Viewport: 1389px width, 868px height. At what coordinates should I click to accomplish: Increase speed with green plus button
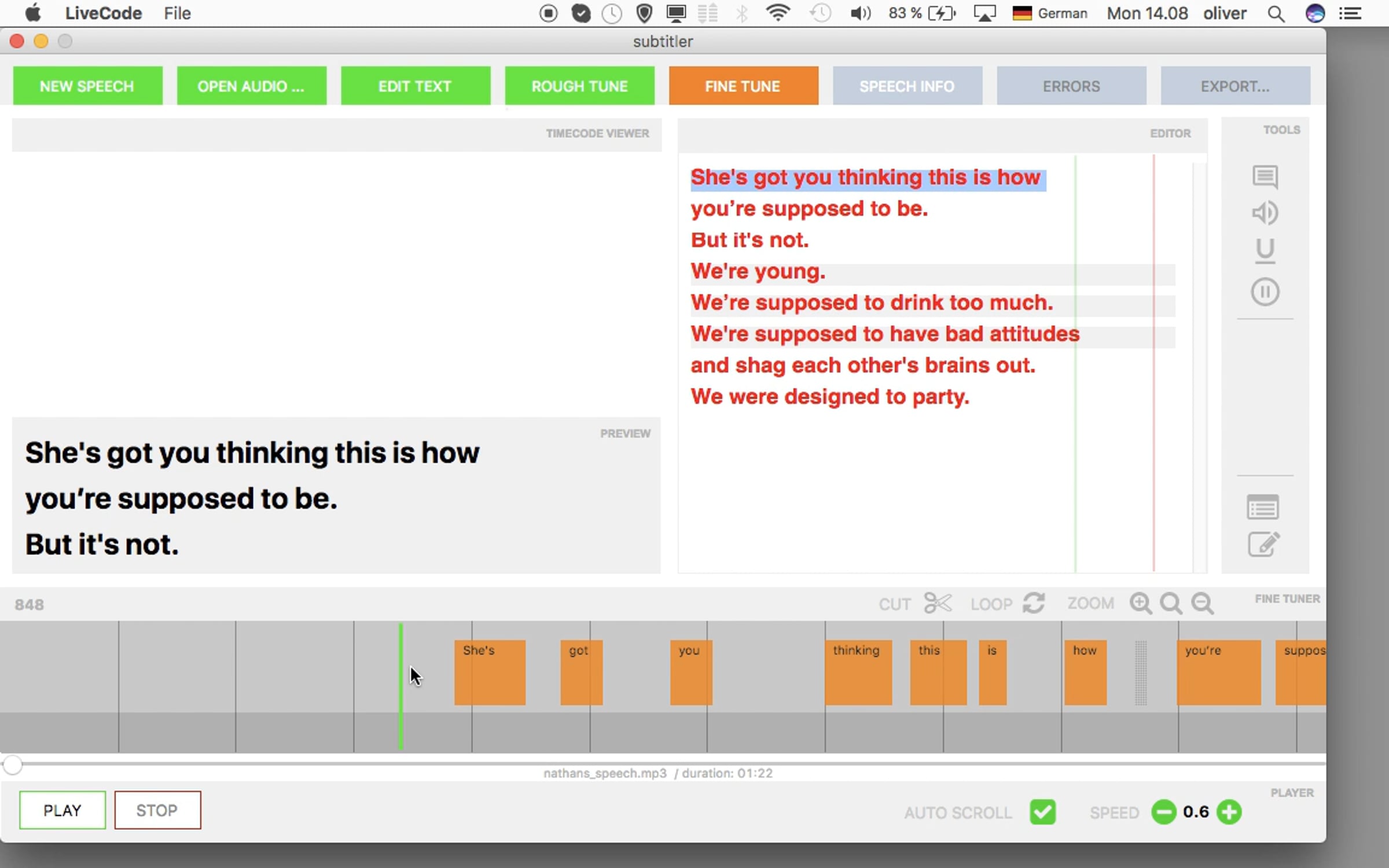[1229, 811]
